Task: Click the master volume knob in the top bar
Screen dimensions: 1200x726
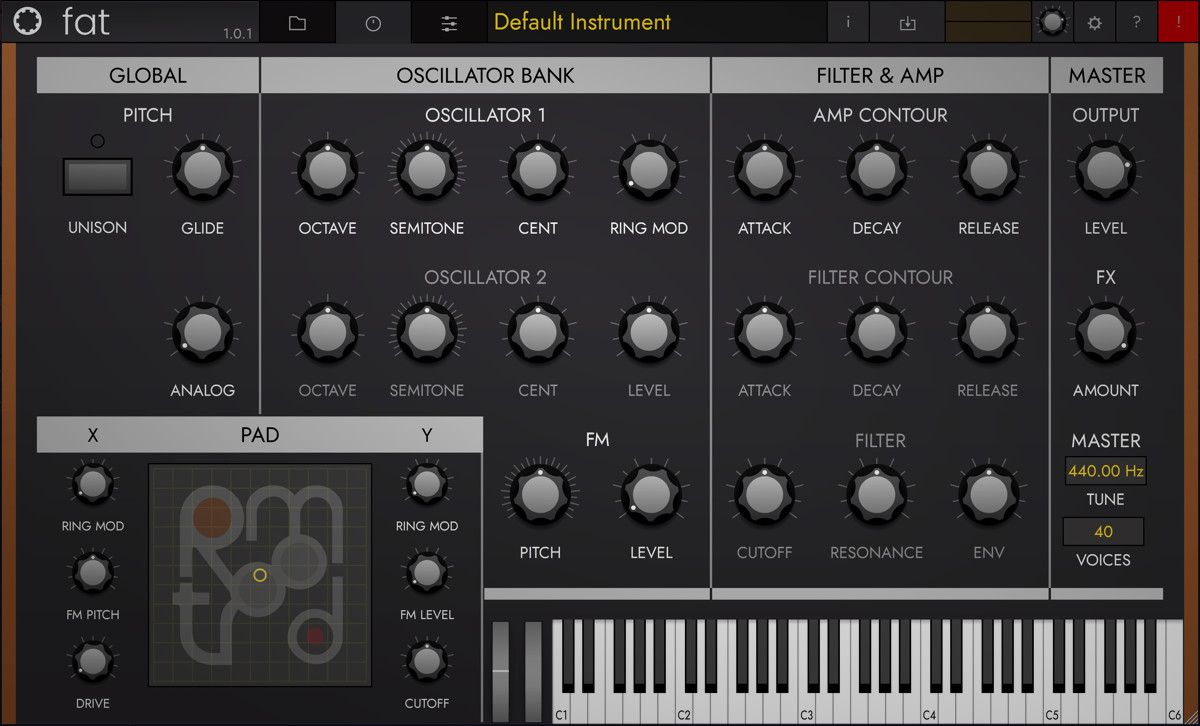Action: [x=1052, y=21]
